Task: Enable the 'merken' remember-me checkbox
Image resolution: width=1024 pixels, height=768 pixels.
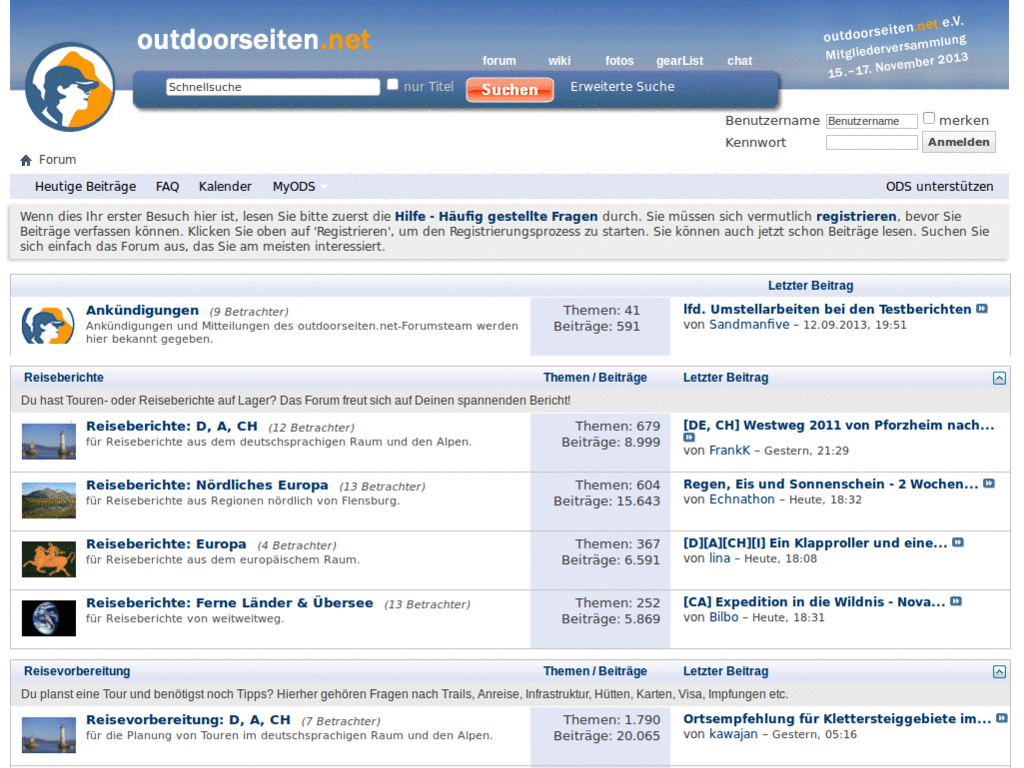Action: point(929,118)
